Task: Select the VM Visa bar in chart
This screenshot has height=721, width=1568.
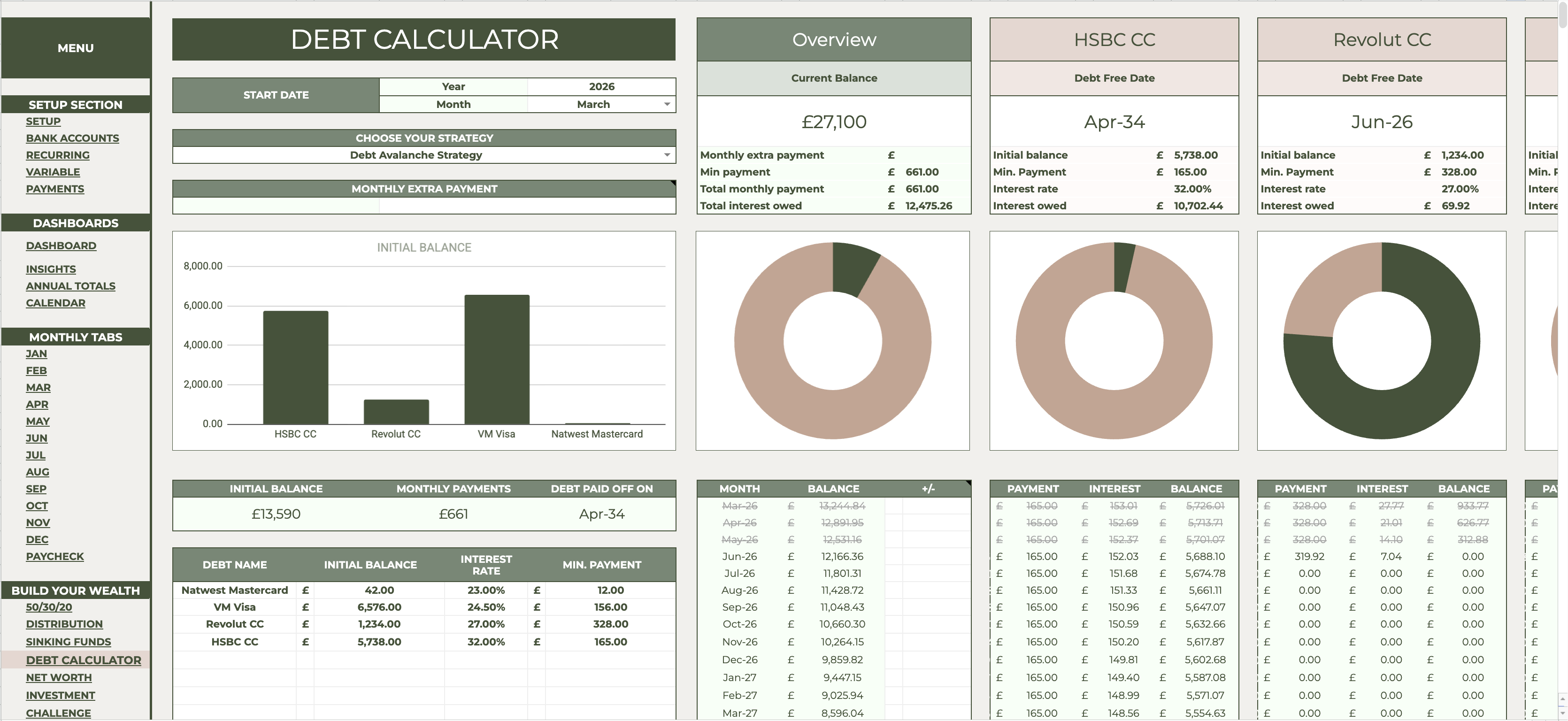Action: point(497,360)
